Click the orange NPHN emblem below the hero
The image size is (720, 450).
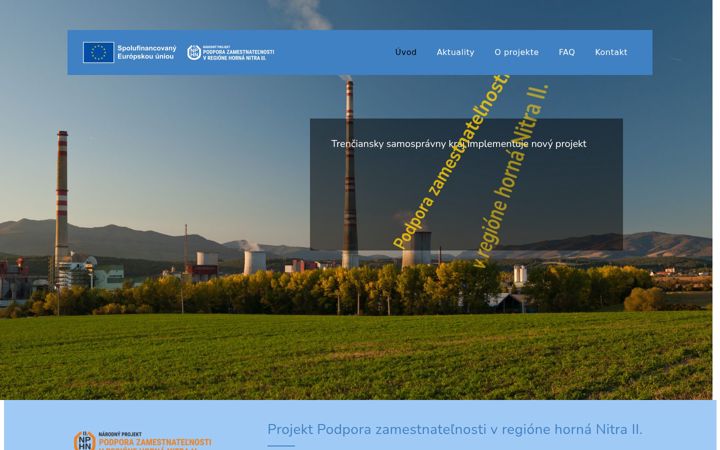(84, 441)
